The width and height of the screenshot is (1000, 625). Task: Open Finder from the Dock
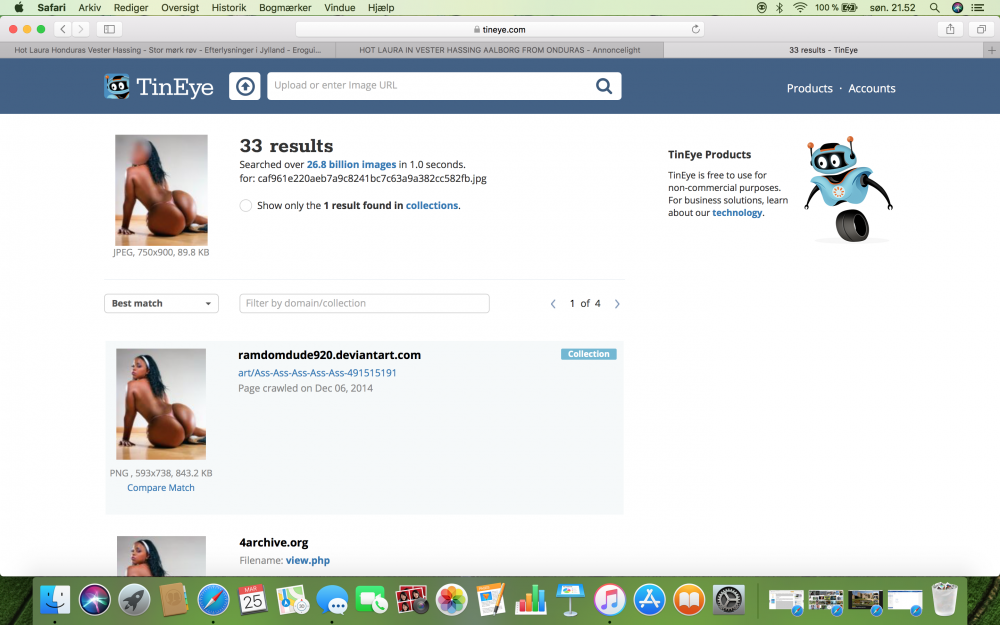pyautogui.click(x=55, y=600)
